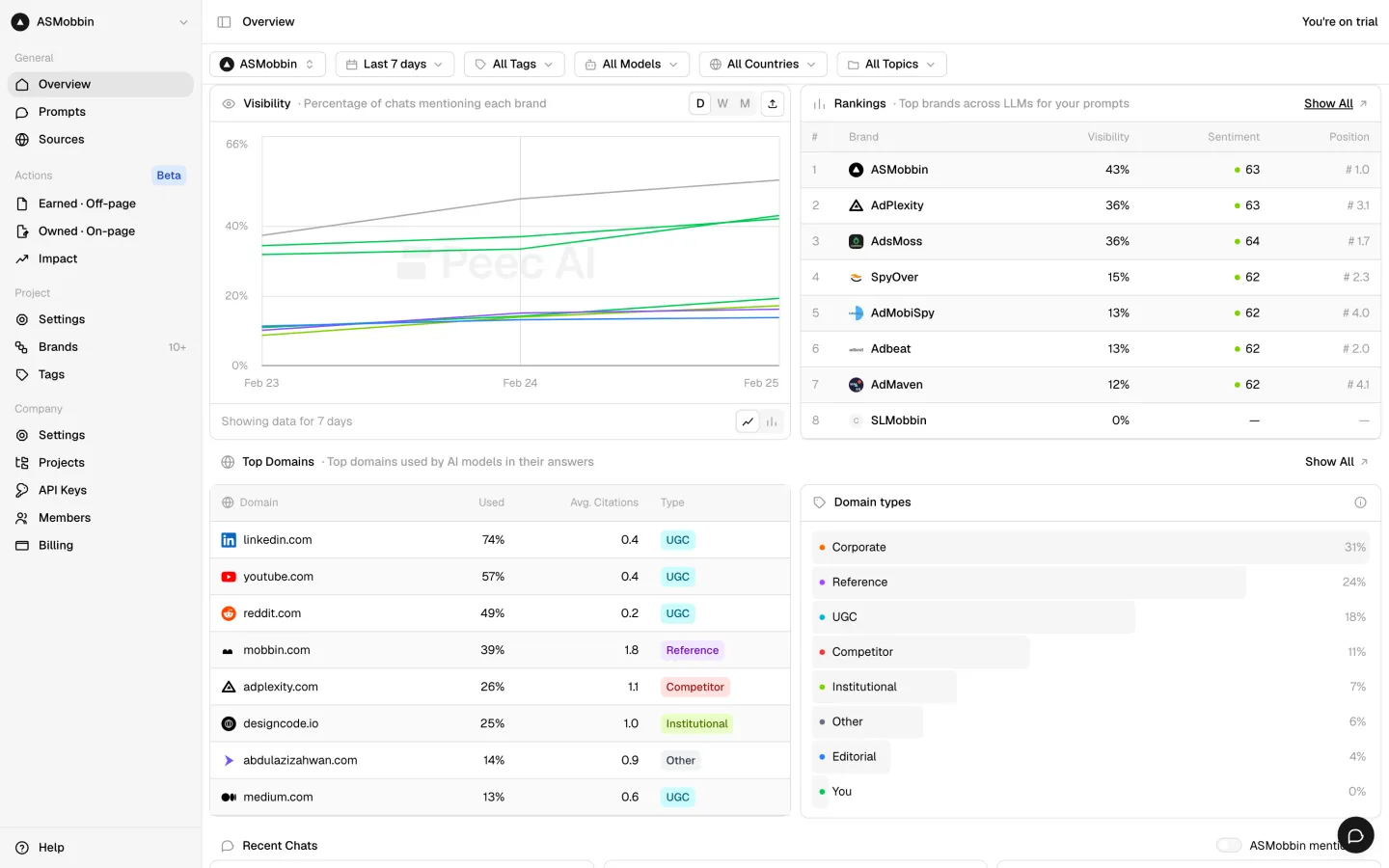Click the eye icon beside Visibility title

tap(229, 104)
